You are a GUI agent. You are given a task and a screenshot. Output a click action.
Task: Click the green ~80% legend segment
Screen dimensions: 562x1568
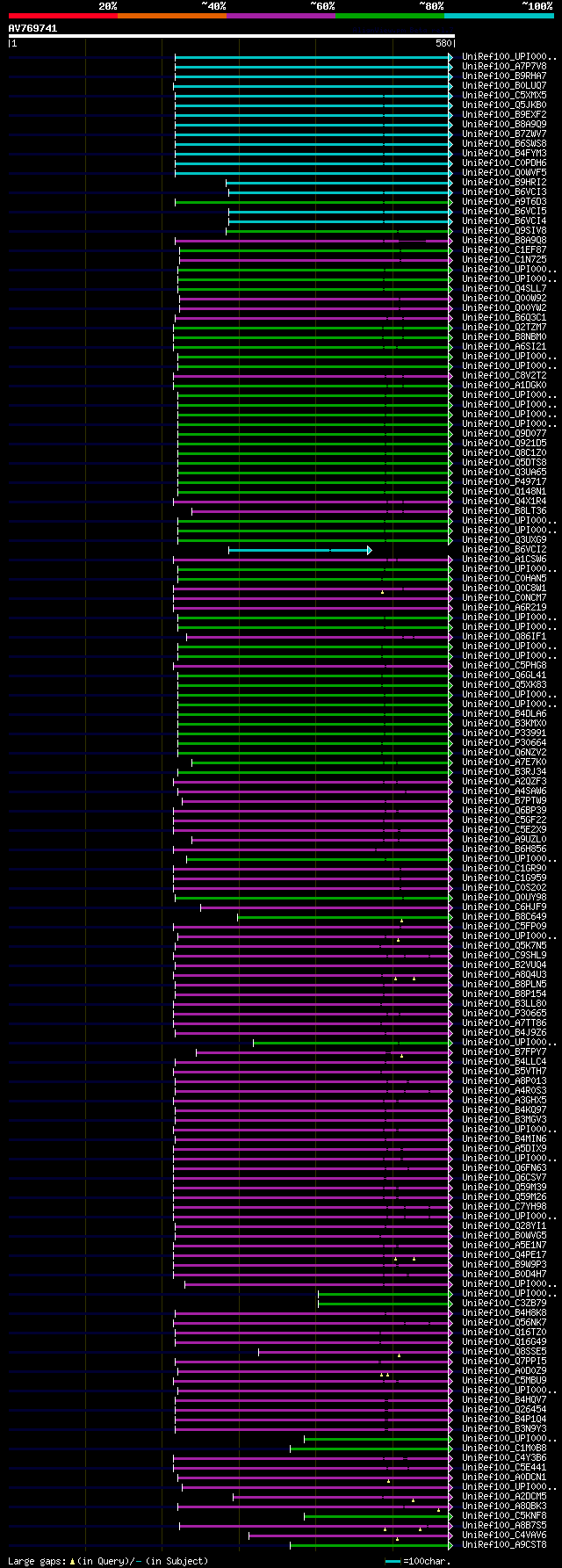pos(390,16)
